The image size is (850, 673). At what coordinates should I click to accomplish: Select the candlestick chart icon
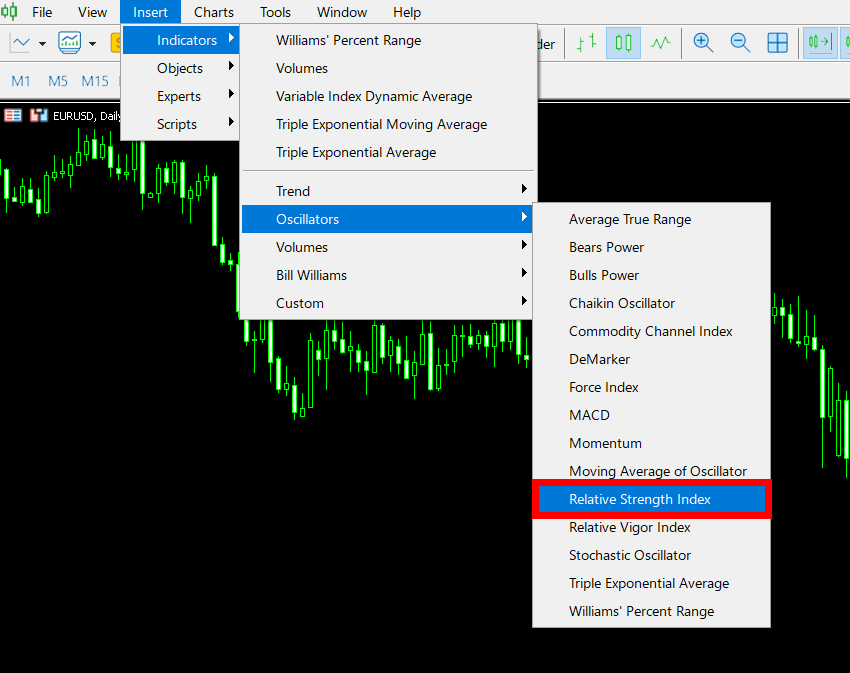click(623, 43)
